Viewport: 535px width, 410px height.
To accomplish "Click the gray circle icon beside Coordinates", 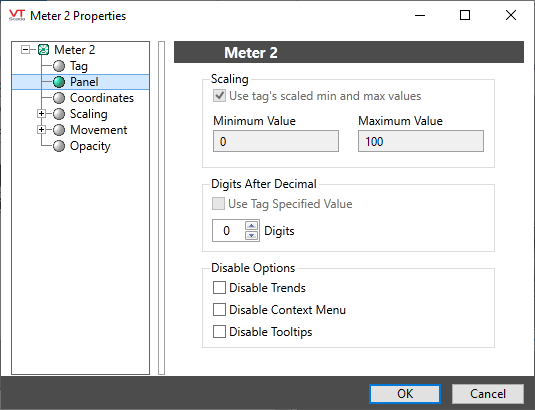I will (59, 98).
